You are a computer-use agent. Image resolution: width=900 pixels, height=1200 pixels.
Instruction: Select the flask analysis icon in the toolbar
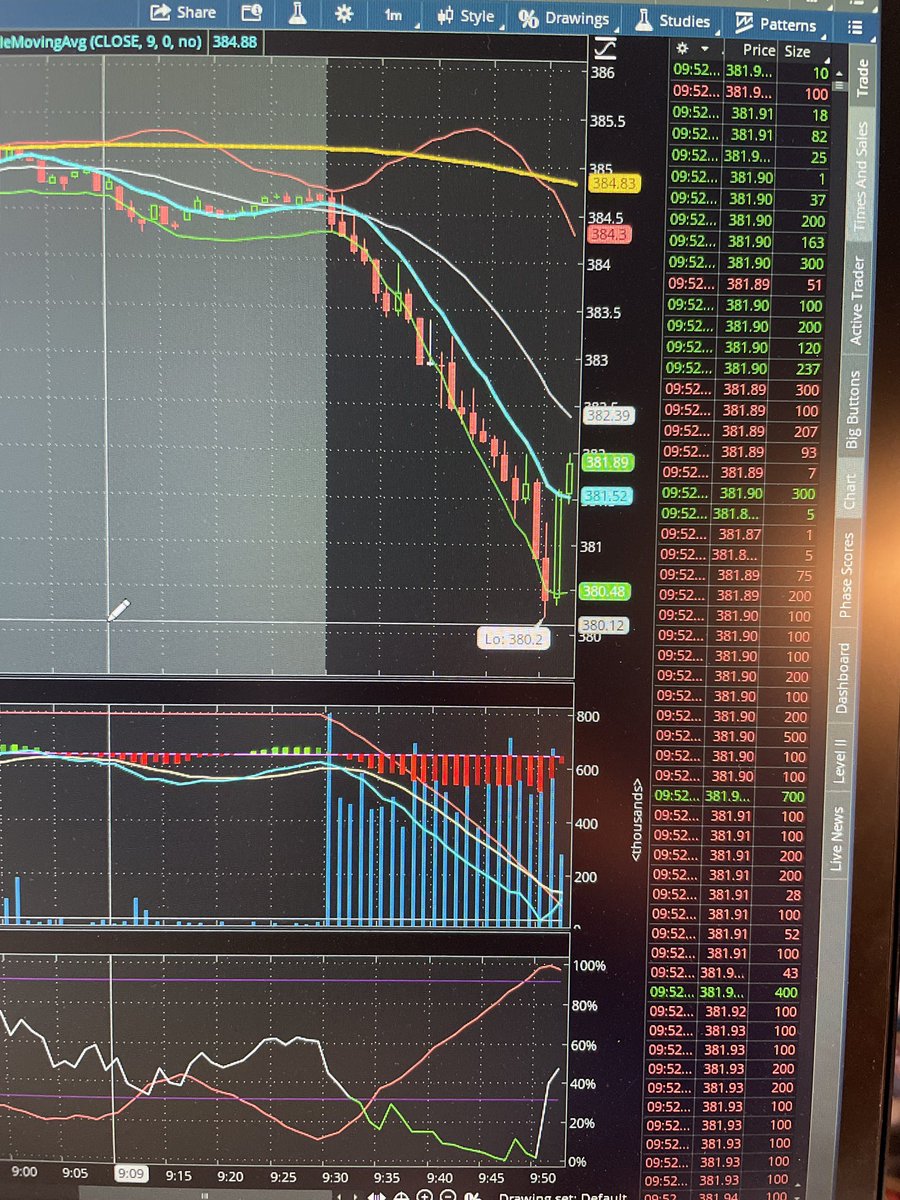coord(296,13)
